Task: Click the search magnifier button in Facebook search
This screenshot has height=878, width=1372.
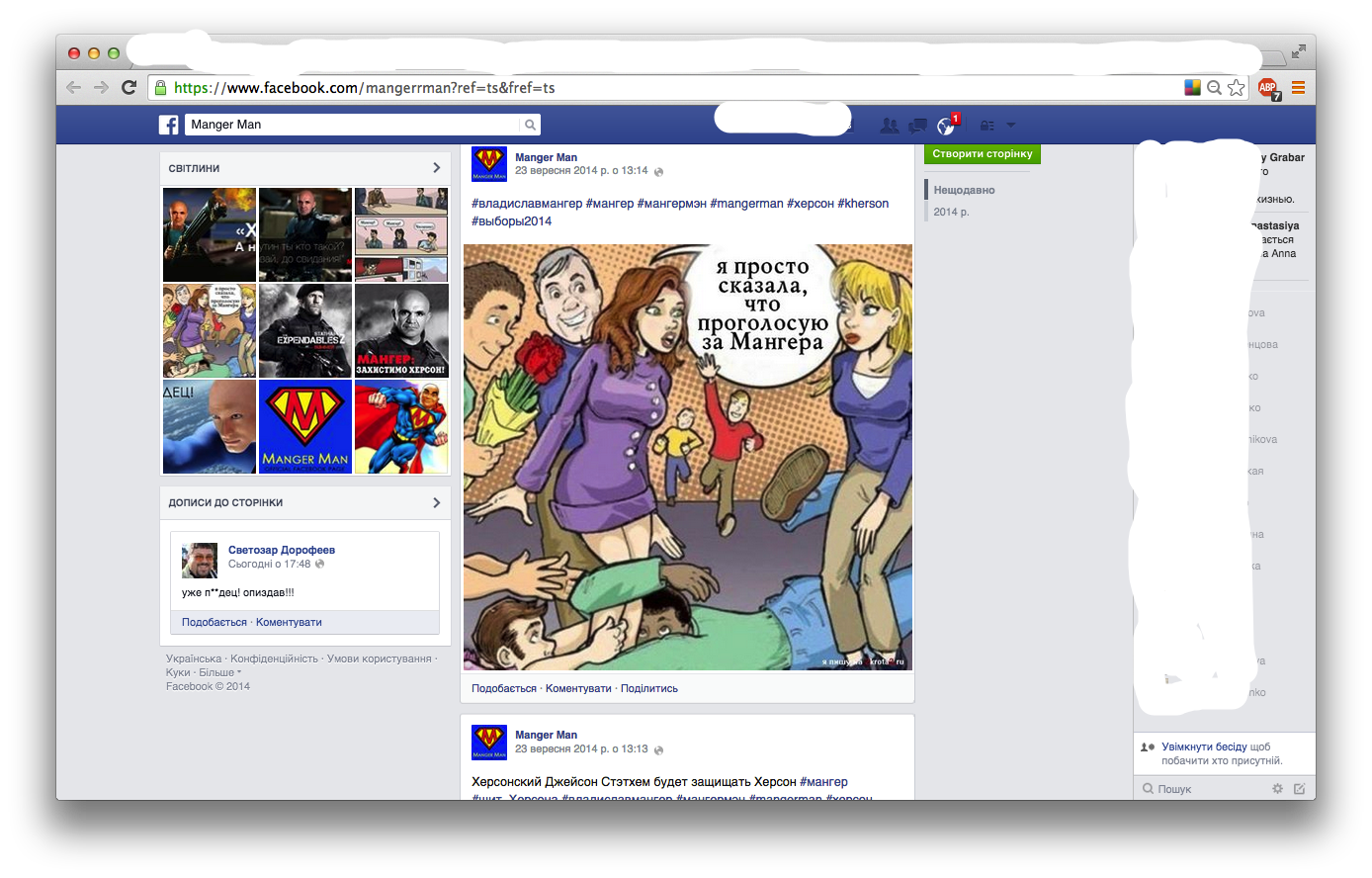Action: click(x=531, y=125)
